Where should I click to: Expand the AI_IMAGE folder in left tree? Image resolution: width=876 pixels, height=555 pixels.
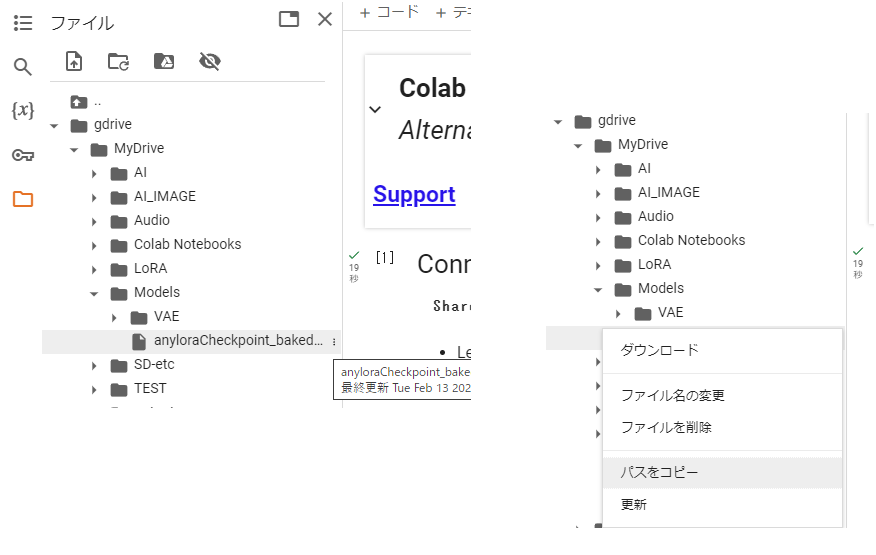point(94,197)
